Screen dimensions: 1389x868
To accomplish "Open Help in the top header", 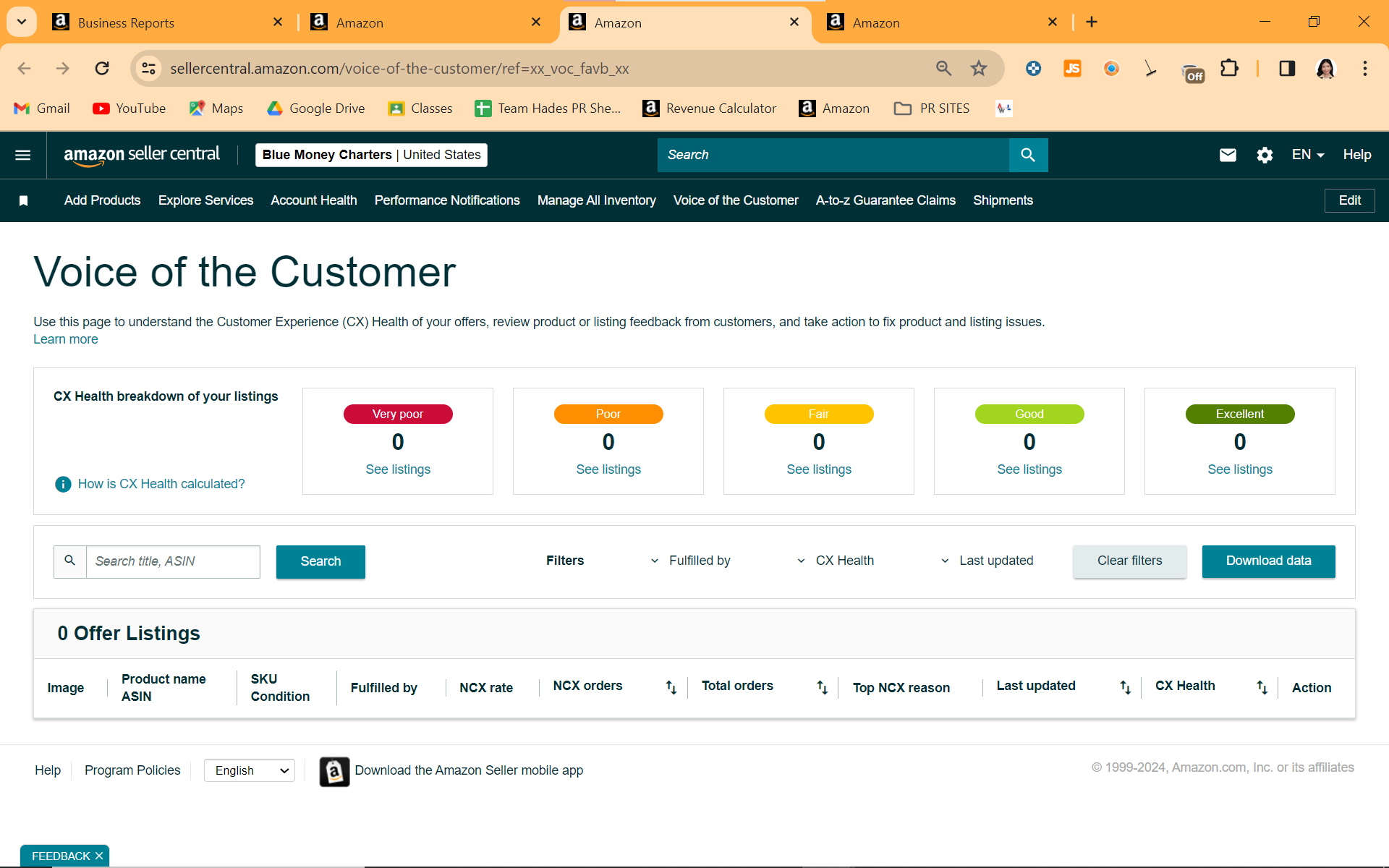I will (x=1357, y=155).
